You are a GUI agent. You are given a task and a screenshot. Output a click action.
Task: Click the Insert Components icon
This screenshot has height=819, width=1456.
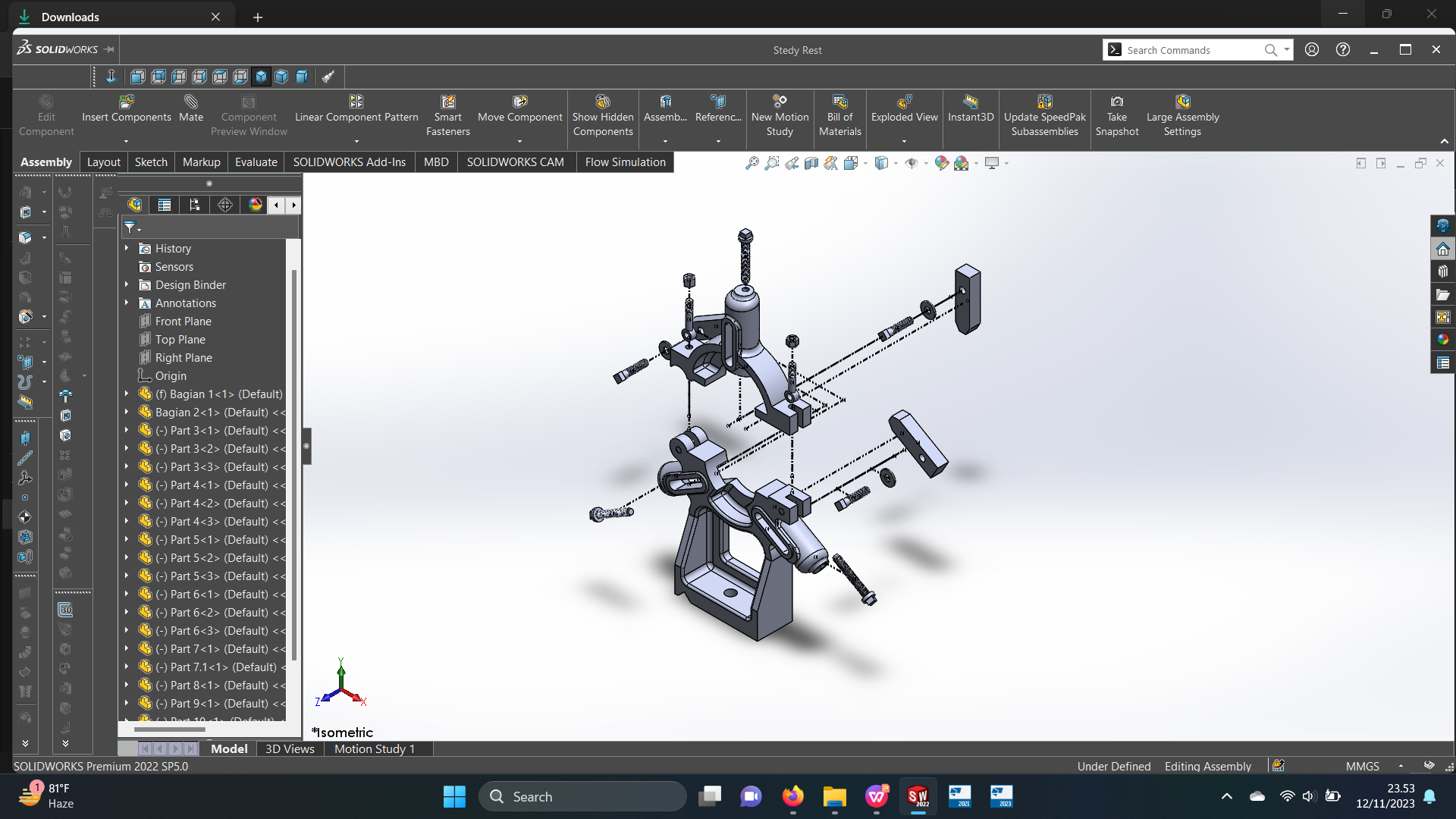[127, 102]
